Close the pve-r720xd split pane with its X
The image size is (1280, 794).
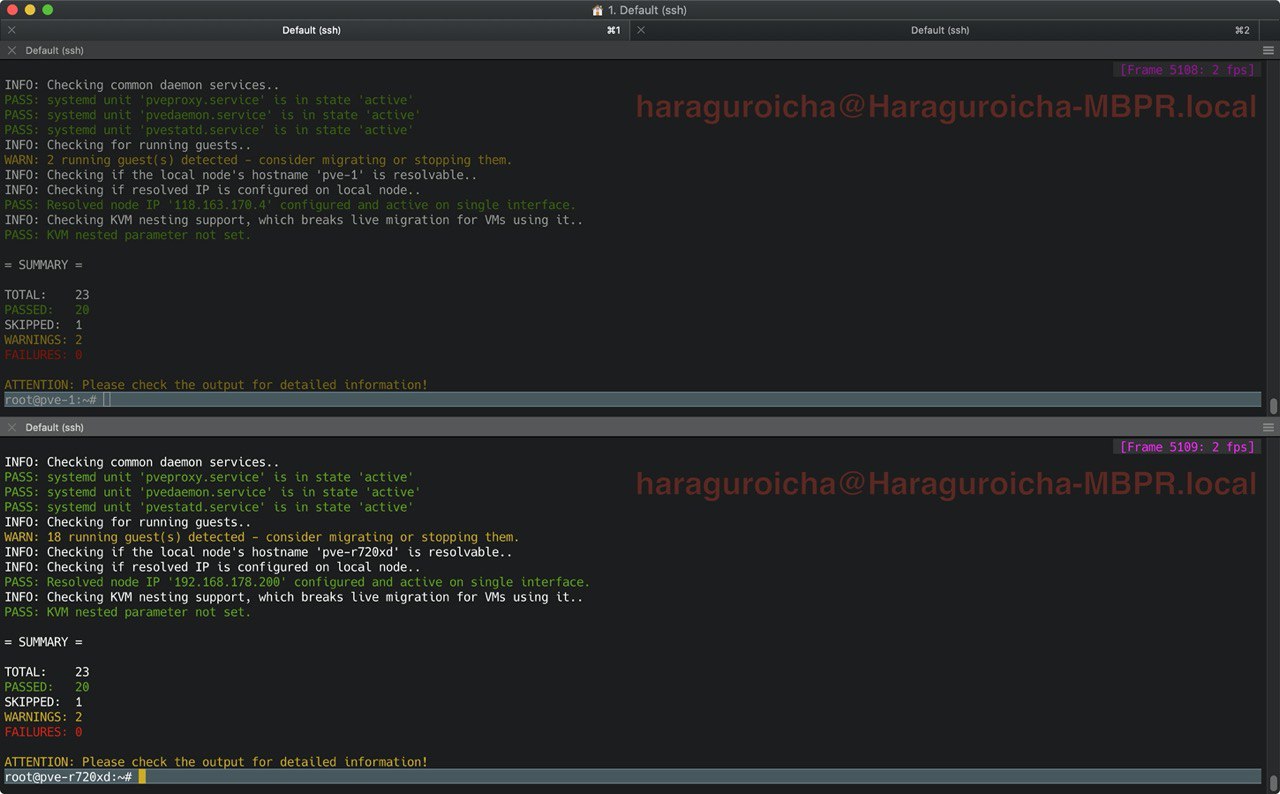point(12,427)
